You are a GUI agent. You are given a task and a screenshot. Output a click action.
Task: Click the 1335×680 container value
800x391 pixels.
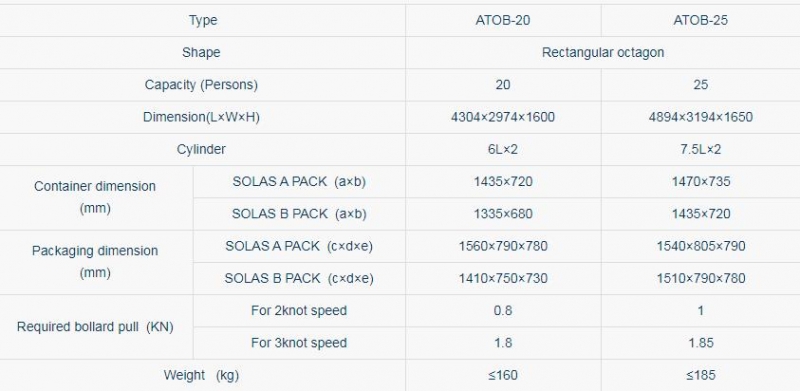[503, 214]
